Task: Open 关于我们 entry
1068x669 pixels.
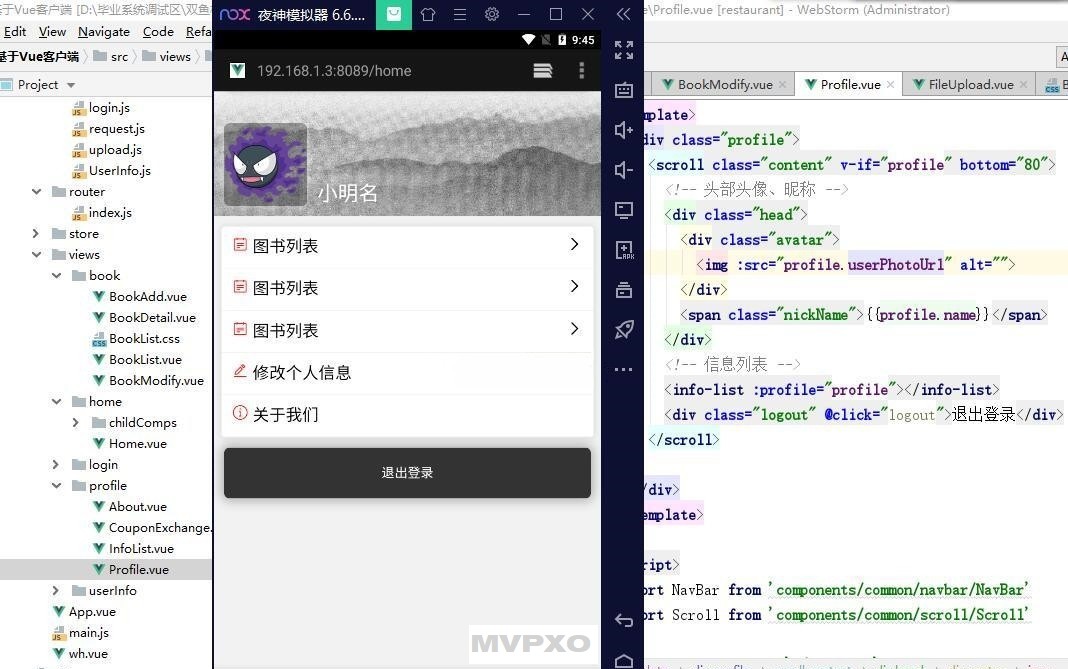Action: point(407,414)
